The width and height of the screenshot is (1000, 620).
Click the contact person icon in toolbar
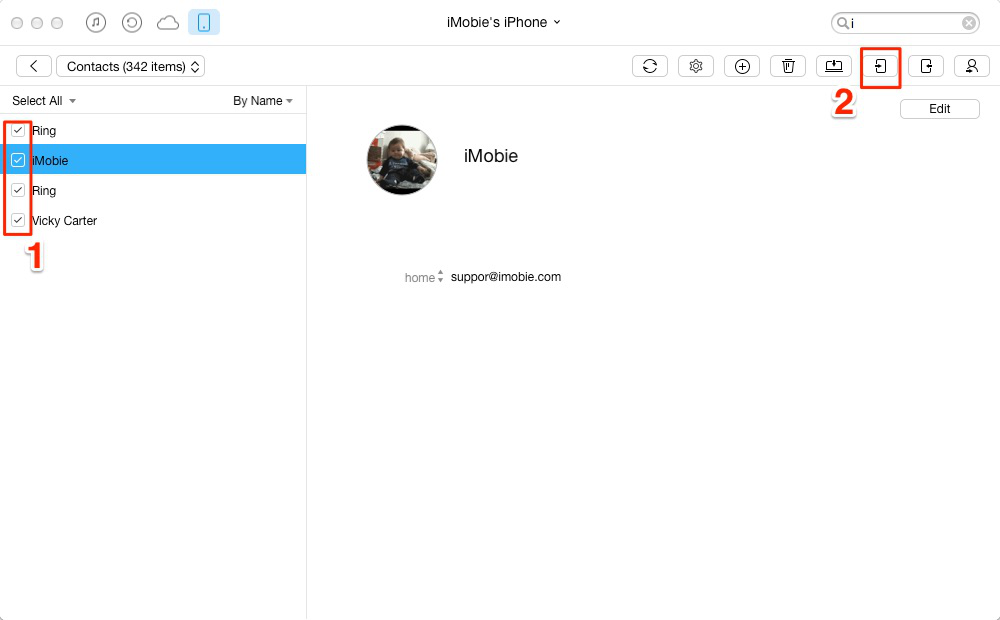click(x=972, y=66)
